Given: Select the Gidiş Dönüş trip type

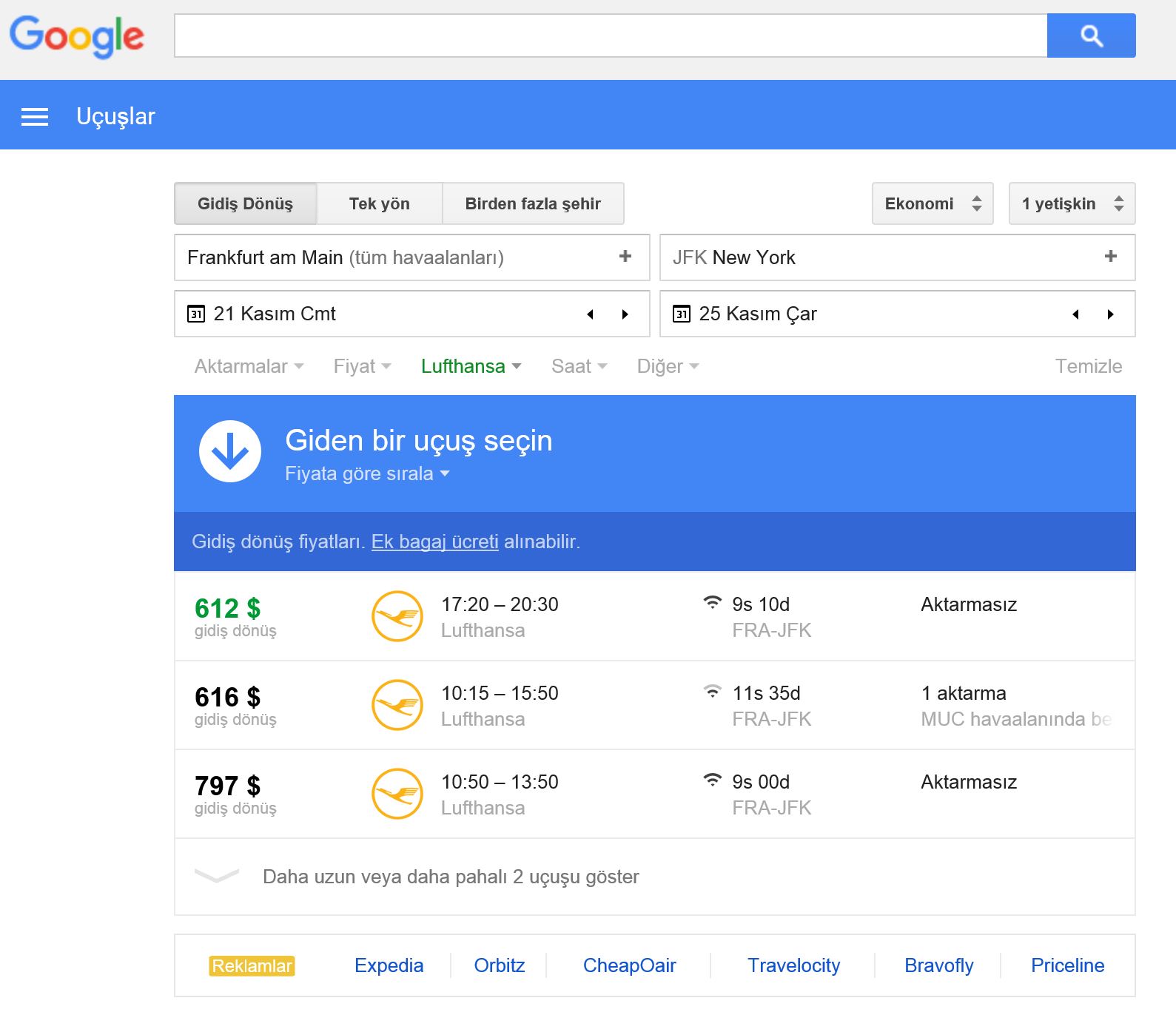Looking at the screenshot, I should 245,203.
